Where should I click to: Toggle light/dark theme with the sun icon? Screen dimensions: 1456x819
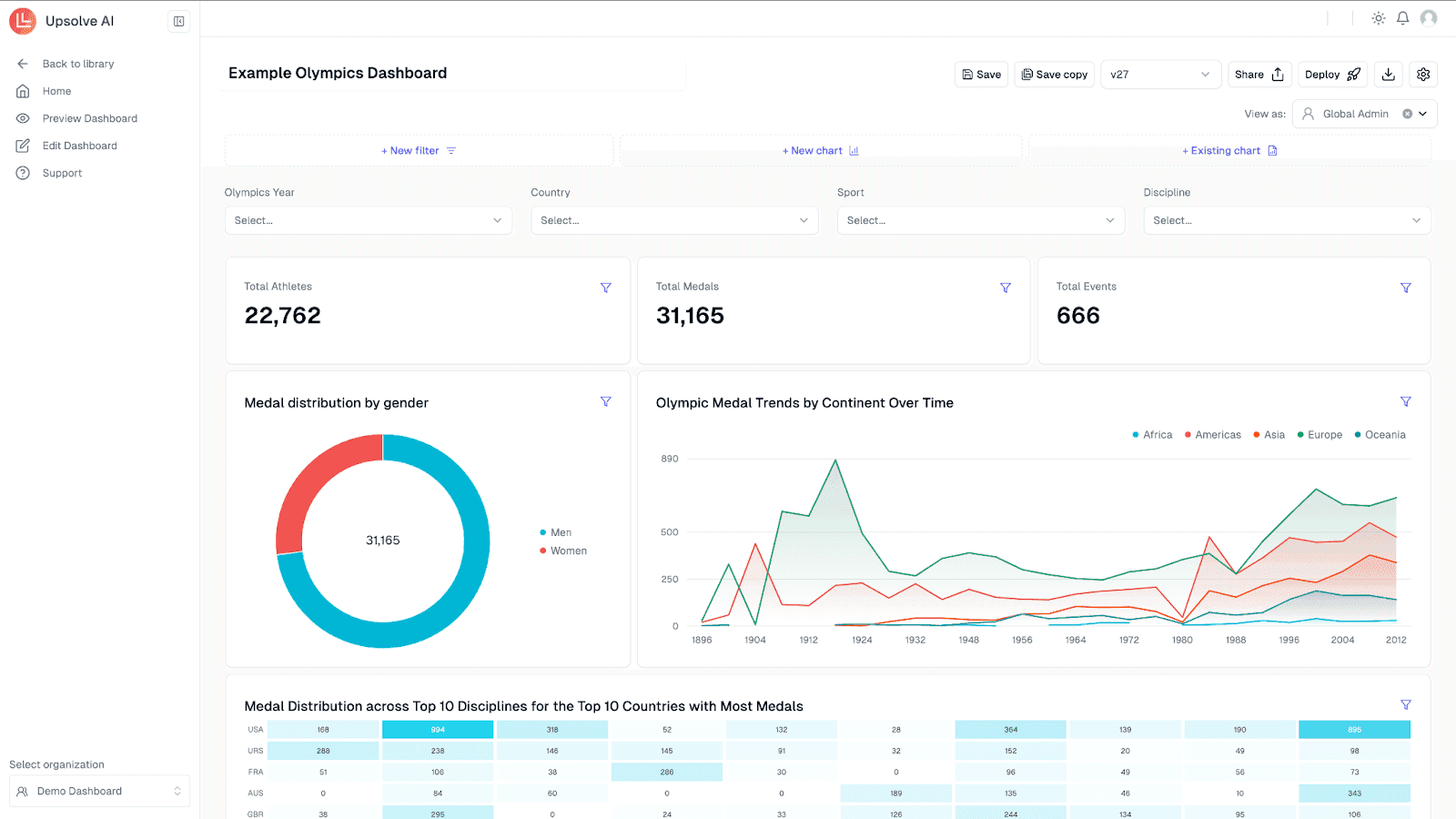(x=1377, y=17)
